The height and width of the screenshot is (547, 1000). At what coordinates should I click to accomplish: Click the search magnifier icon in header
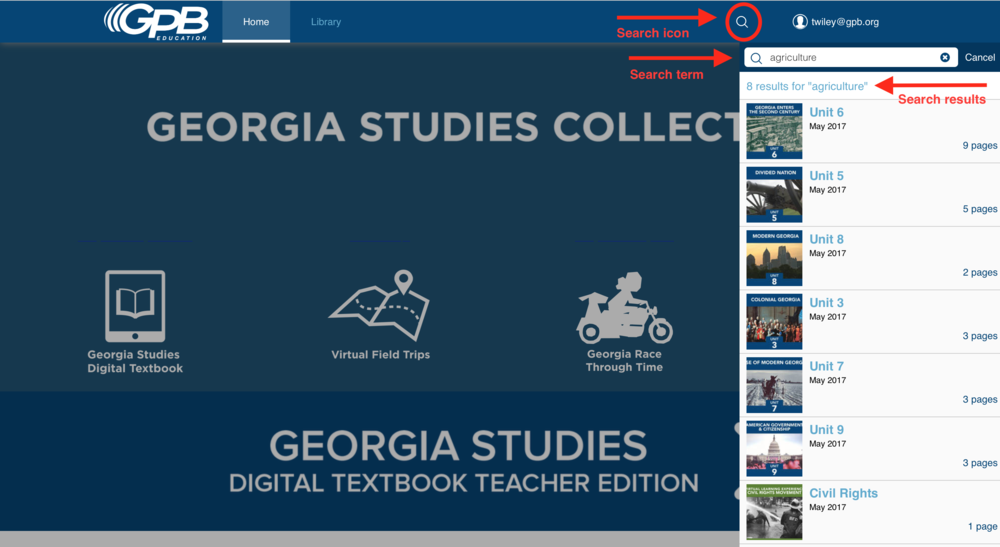click(x=742, y=22)
